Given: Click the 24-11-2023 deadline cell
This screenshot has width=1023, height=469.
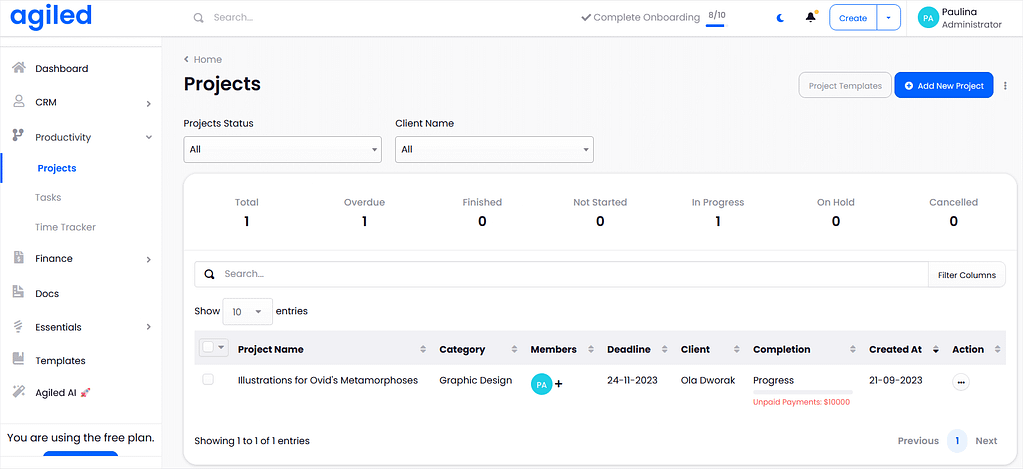Looking at the screenshot, I should pyautogui.click(x=632, y=380).
